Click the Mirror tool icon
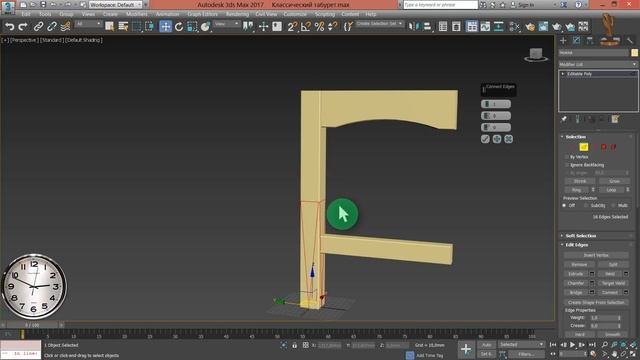The image size is (640, 360). [x=413, y=27]
